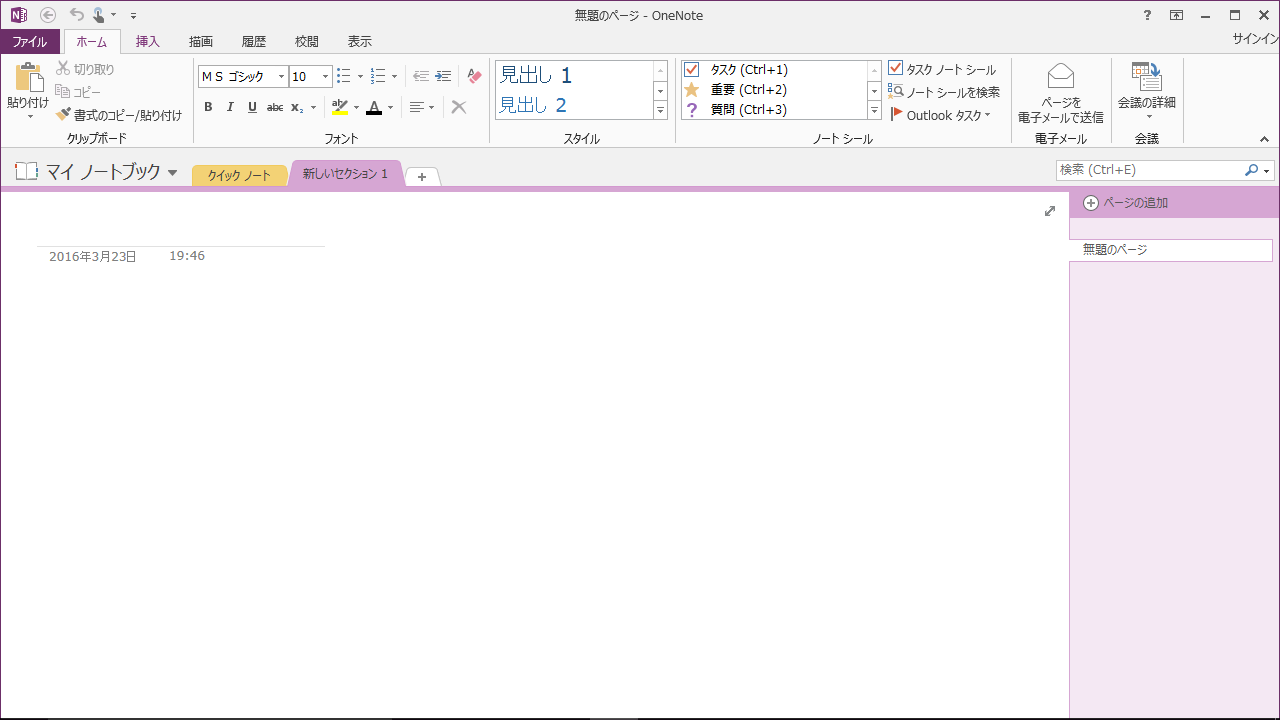The image size is (1280, 720).
Task: Click the bullet list icon
Action: pos(344,76)
